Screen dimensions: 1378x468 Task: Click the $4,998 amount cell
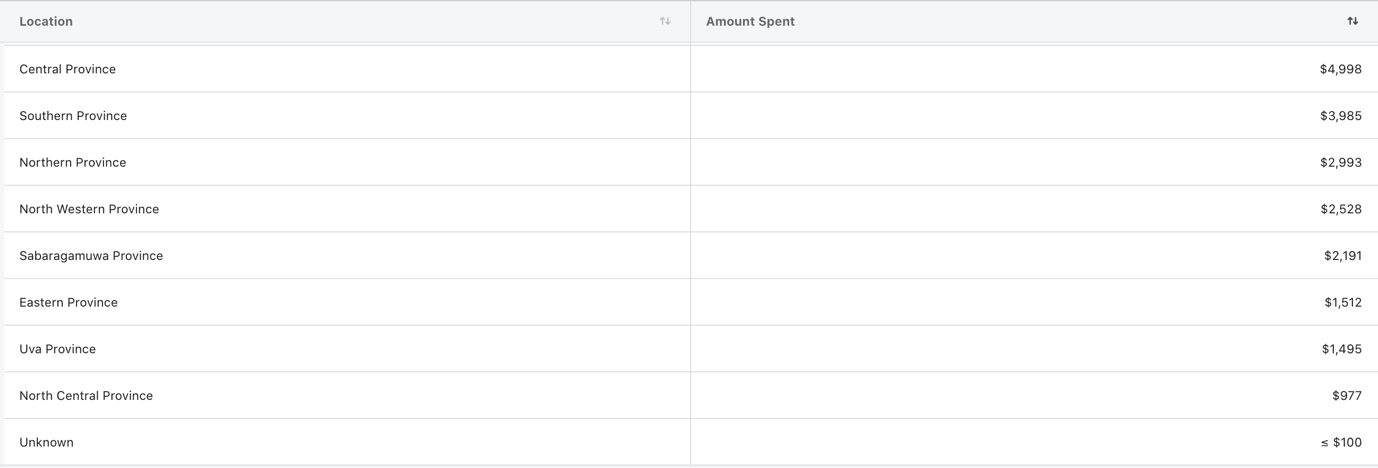point(1034,69)
